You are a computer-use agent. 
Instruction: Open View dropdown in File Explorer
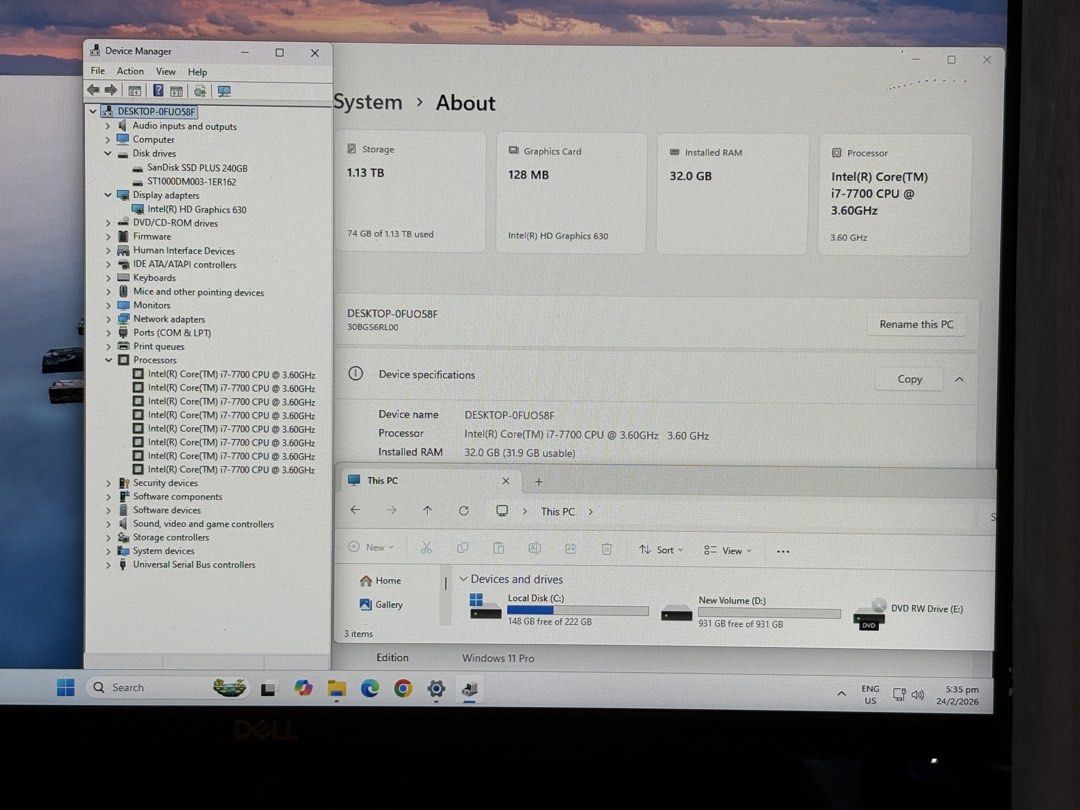(728, 550)
